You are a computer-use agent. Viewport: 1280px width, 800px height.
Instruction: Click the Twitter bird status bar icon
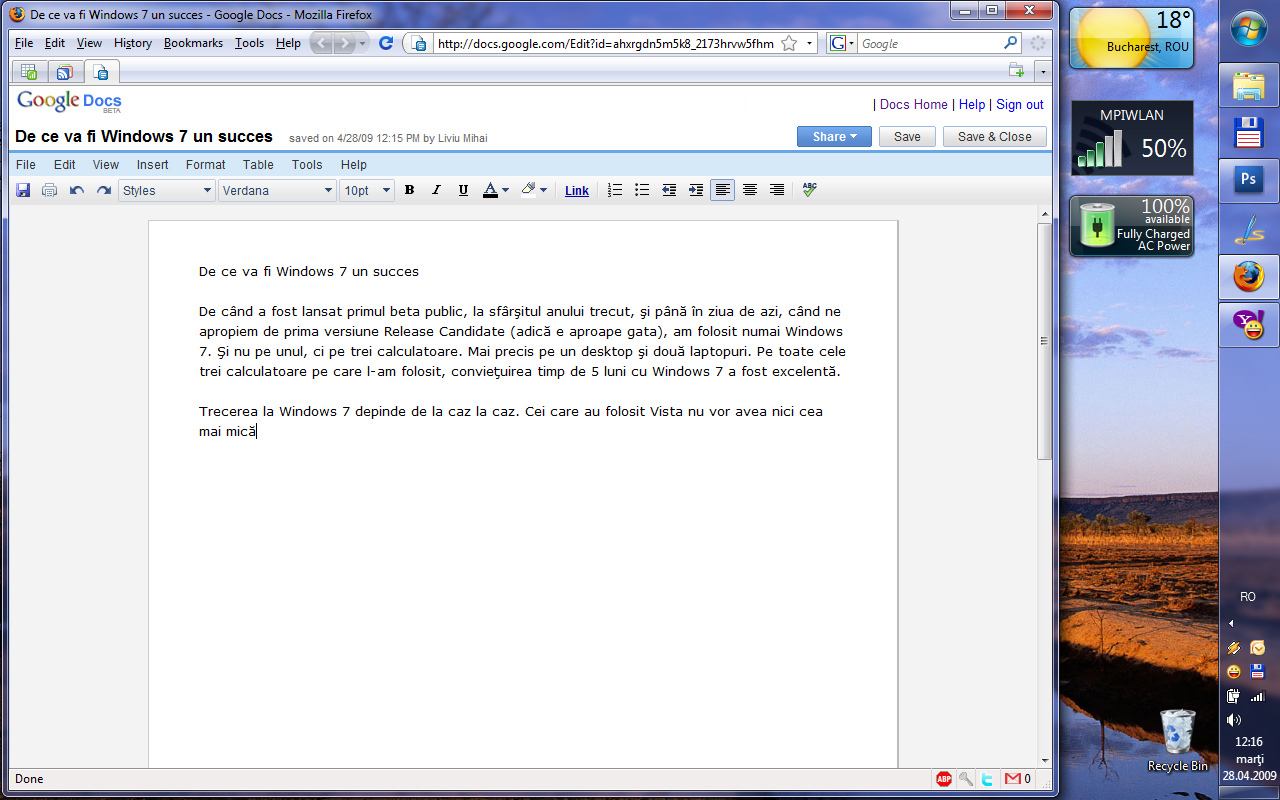(x=987, y=779)
